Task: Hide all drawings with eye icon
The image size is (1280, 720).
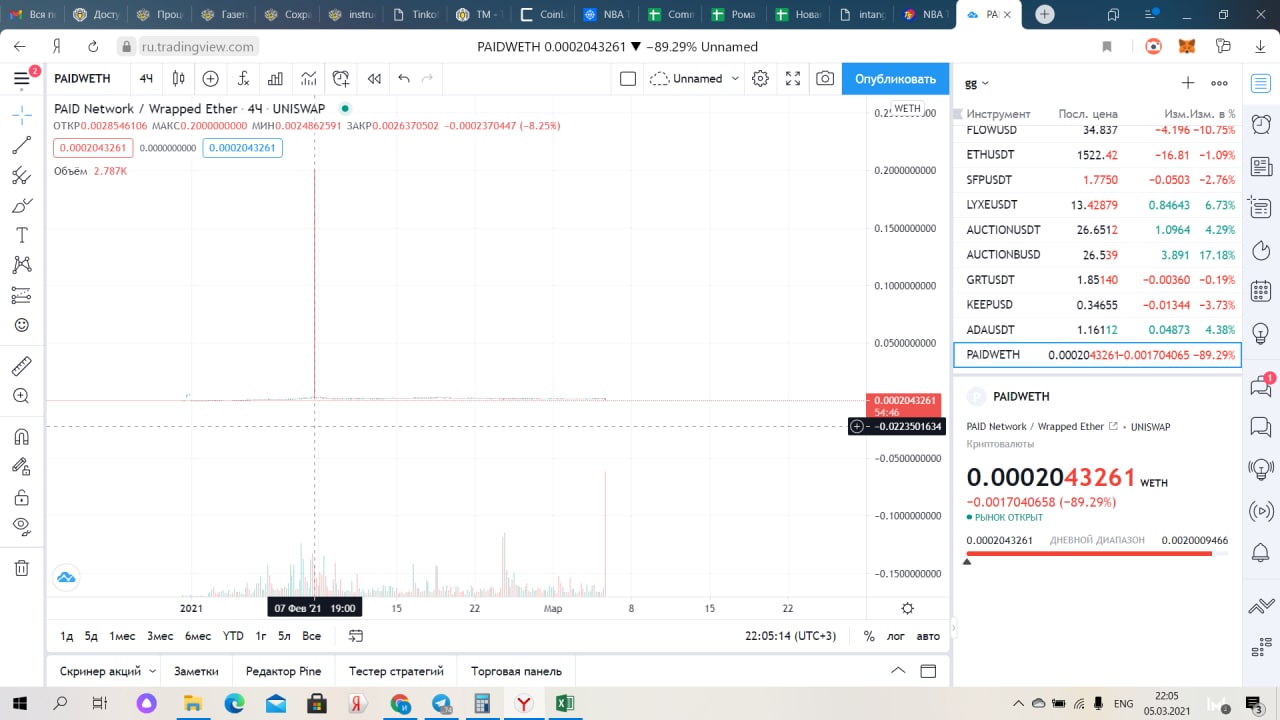Action: point(21,526)
